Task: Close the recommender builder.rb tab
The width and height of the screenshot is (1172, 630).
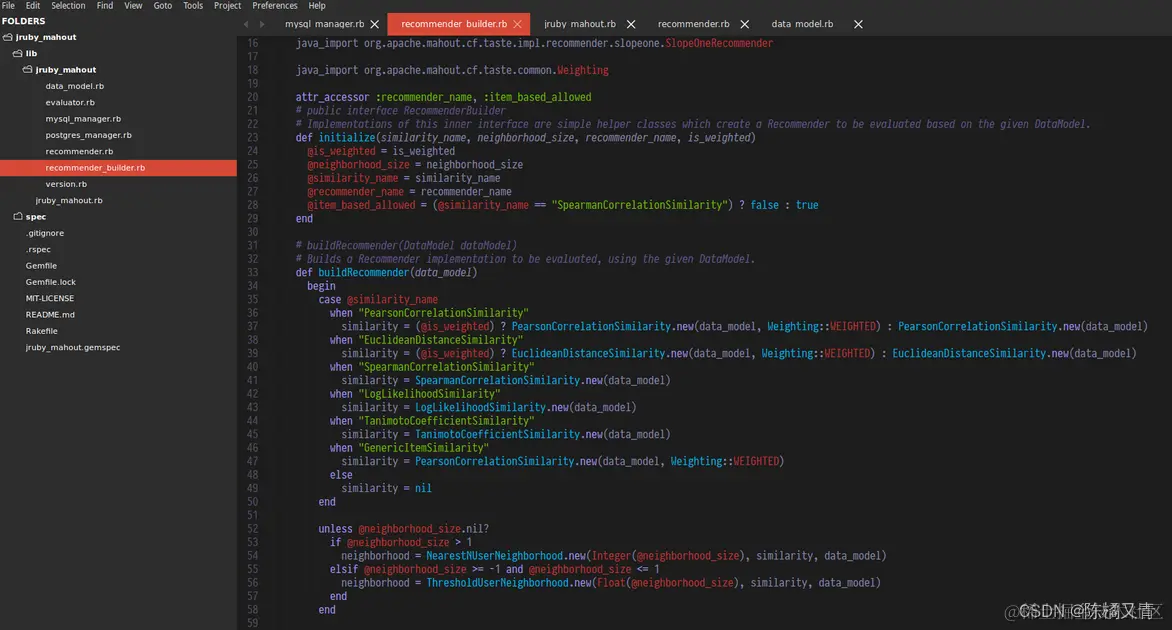Action: point(517,24)
